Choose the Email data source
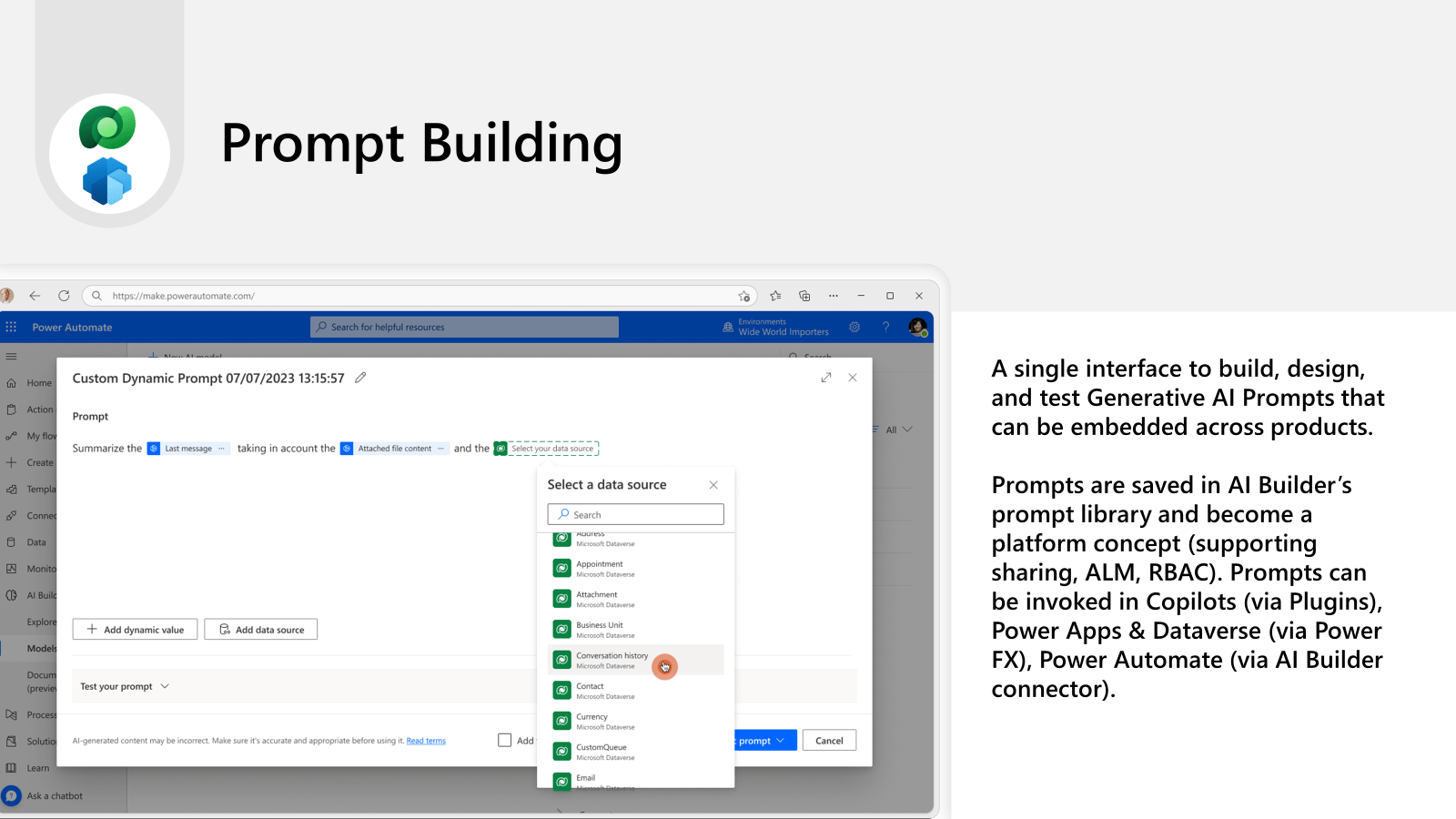 [x=636, y=780]
